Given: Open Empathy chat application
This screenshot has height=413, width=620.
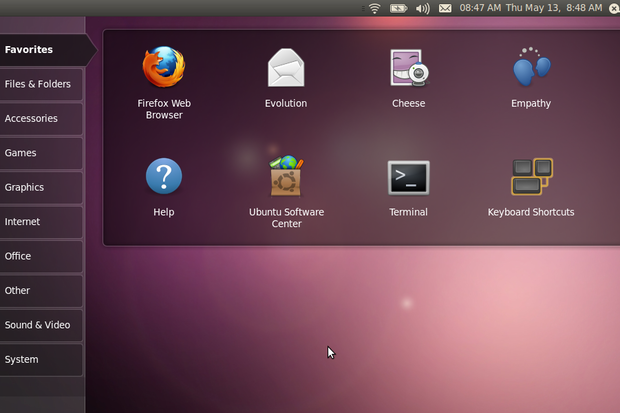Looking at the screenshot, I should (x=531, y=66).
